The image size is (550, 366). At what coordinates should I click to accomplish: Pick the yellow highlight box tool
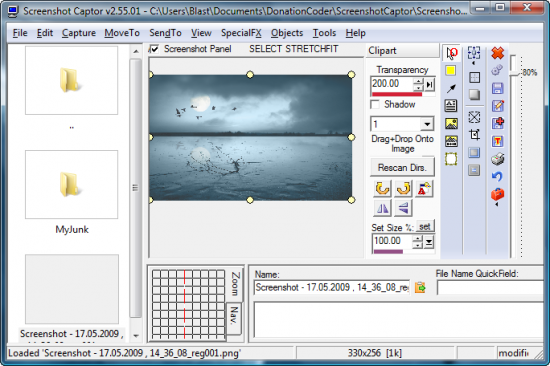451,71
